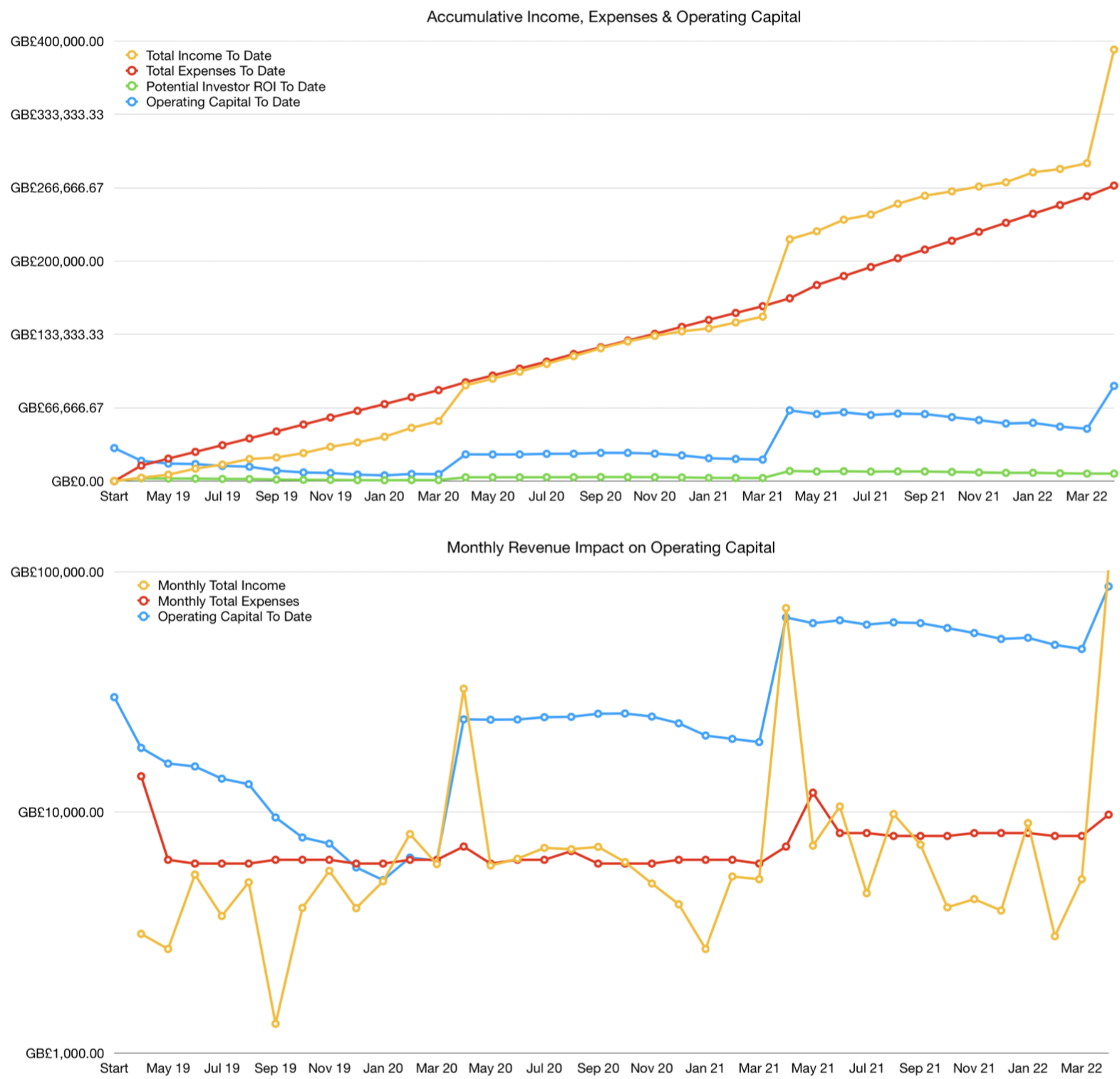Select the 'Potential Investor ROI To Date' legend label
Image resolution: width=1120 pixels, height=1079 pixels.
[235, 87]
